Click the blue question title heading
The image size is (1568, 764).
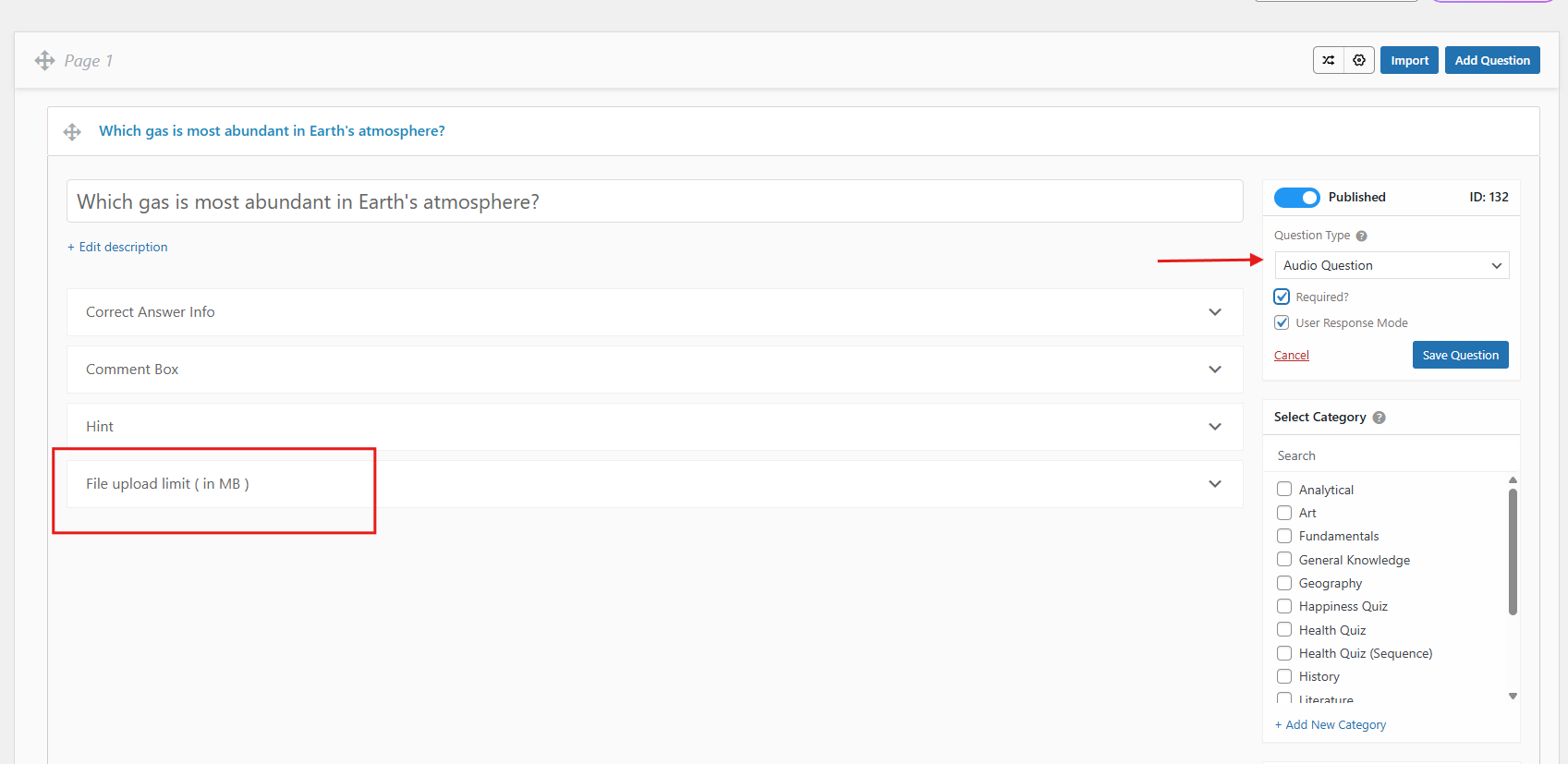pyautogui.click(x=272, y=131)
